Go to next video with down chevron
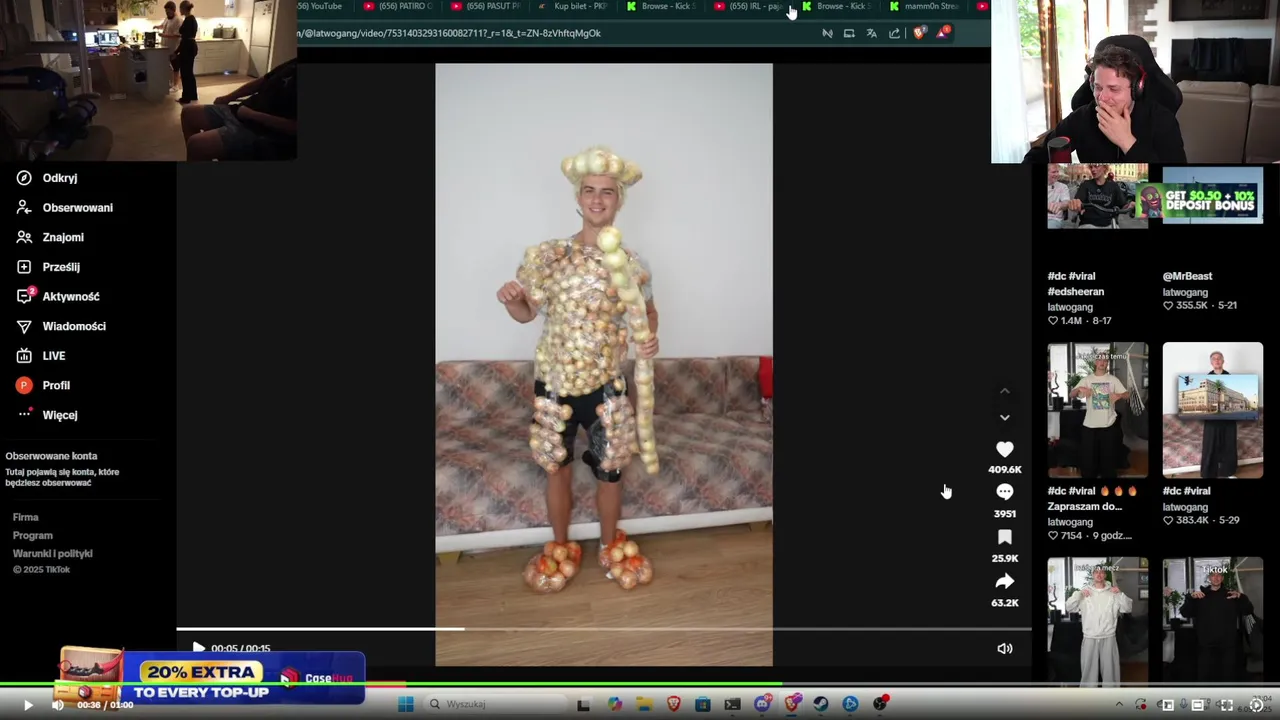 tap(1005, 417)
